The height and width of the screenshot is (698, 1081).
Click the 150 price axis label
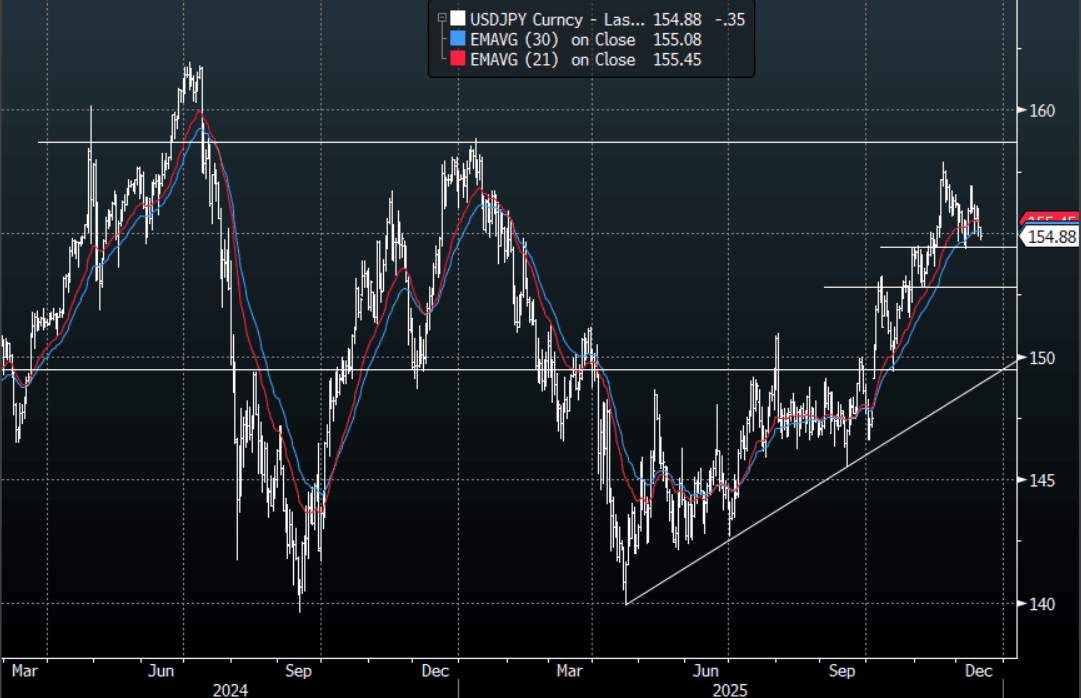pos(1042,358)
